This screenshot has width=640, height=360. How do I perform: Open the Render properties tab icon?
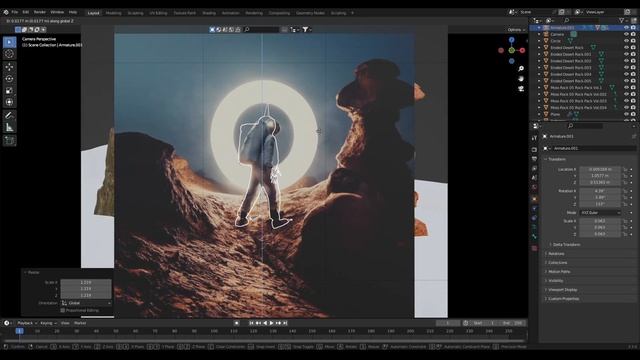[534, 149]
